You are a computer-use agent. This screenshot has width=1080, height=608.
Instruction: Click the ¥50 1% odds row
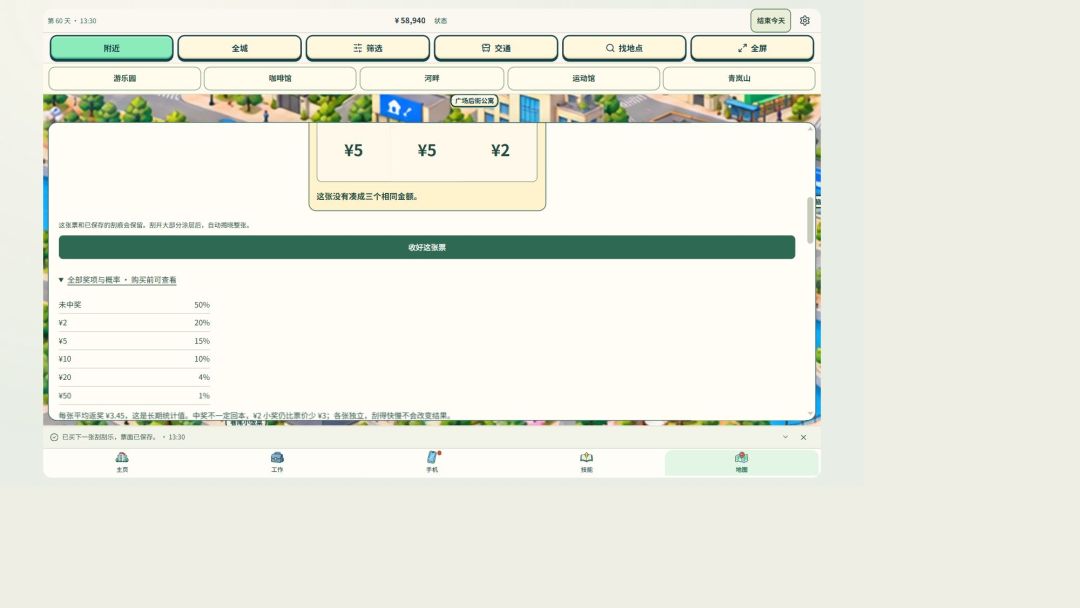tap(134, 395)
